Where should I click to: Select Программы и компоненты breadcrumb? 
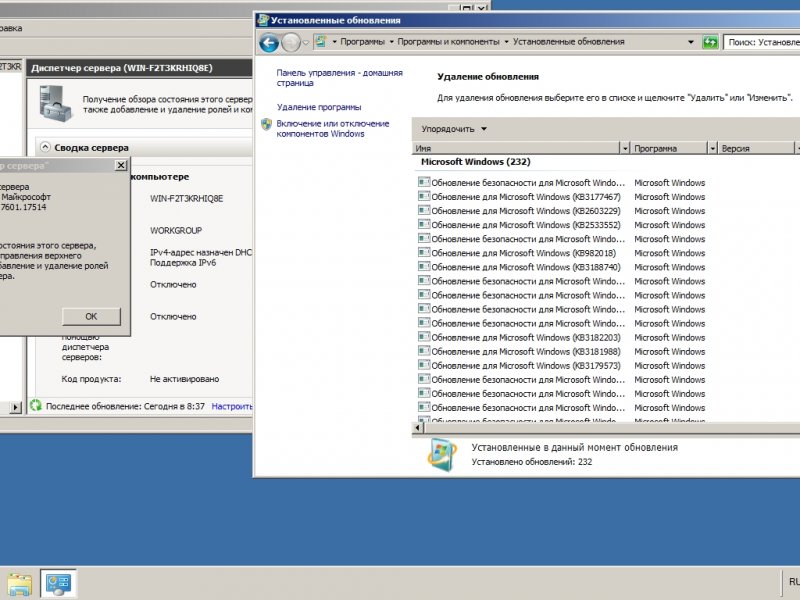448,42
